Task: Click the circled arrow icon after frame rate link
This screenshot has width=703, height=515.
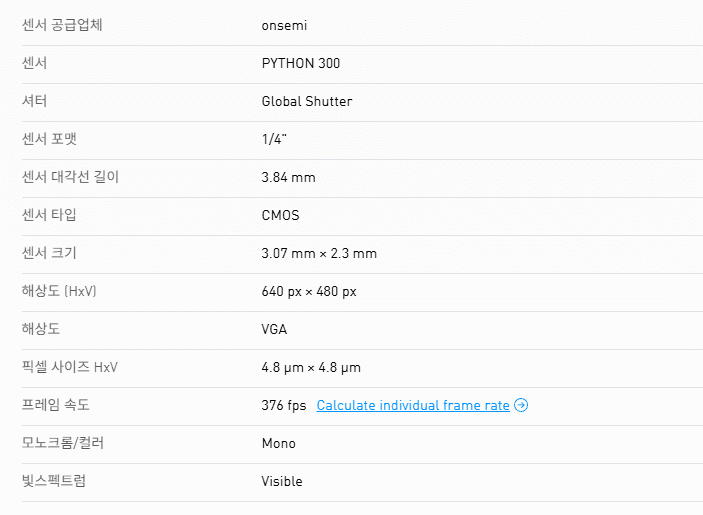Action: (x=521, y=406)
